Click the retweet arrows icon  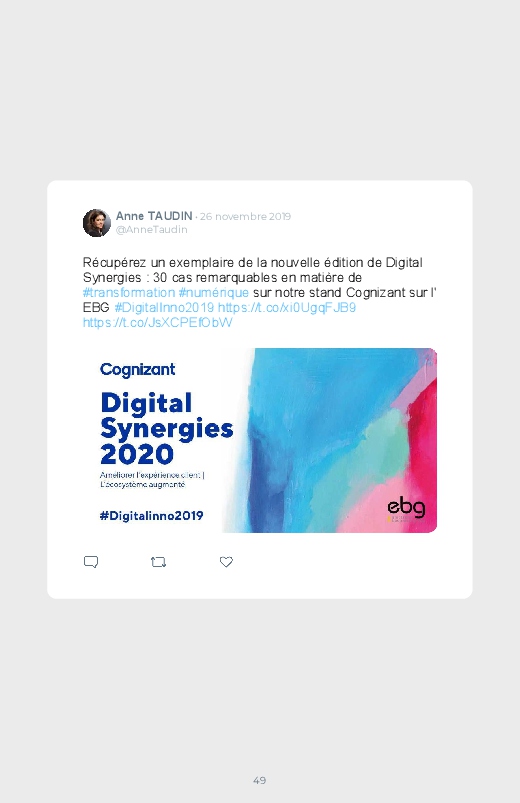(158, 562)
